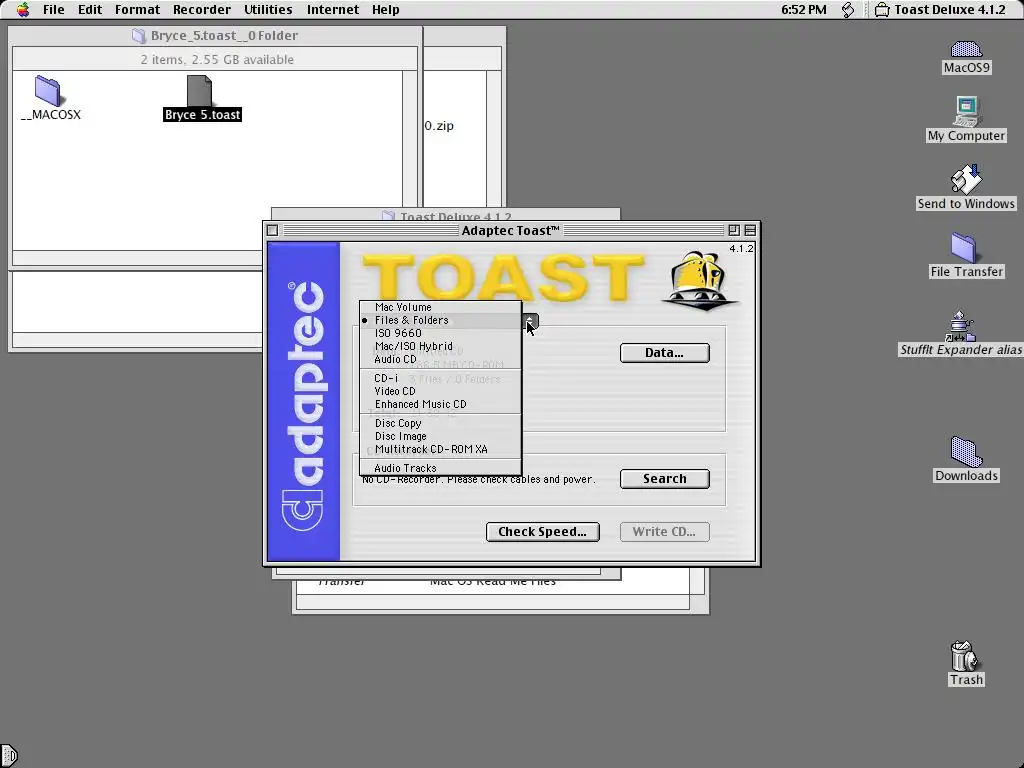This screenshot has width=1024, height=768.
Task: Choose Disc Copy from the format popup
Action: [x=441, y=423]
